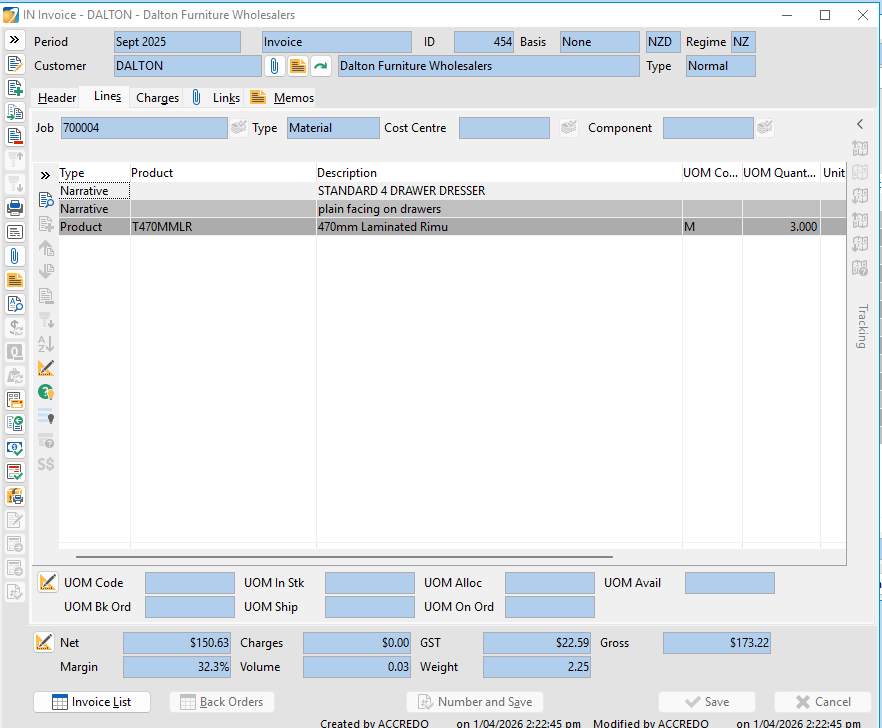Viewport: 882px width, 728px height.
Task: Click the Back Orders button
Action: (x=222, y=702)
